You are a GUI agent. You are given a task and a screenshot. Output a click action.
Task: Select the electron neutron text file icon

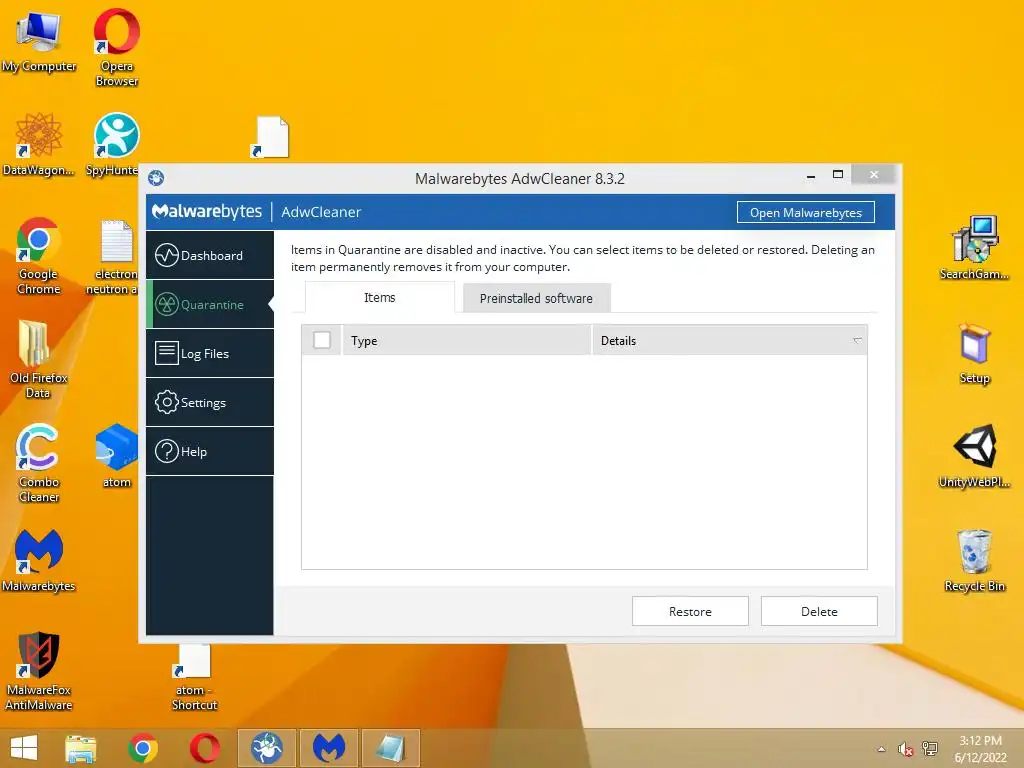click(x=114, y=257)
